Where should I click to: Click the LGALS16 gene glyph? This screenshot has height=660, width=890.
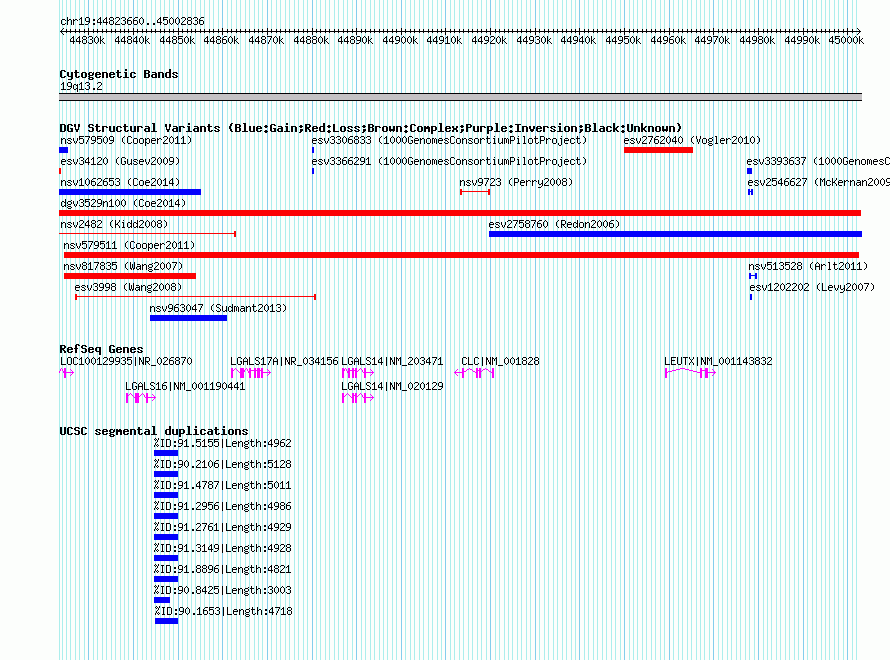pyautogui.click(x=141, y=398)
